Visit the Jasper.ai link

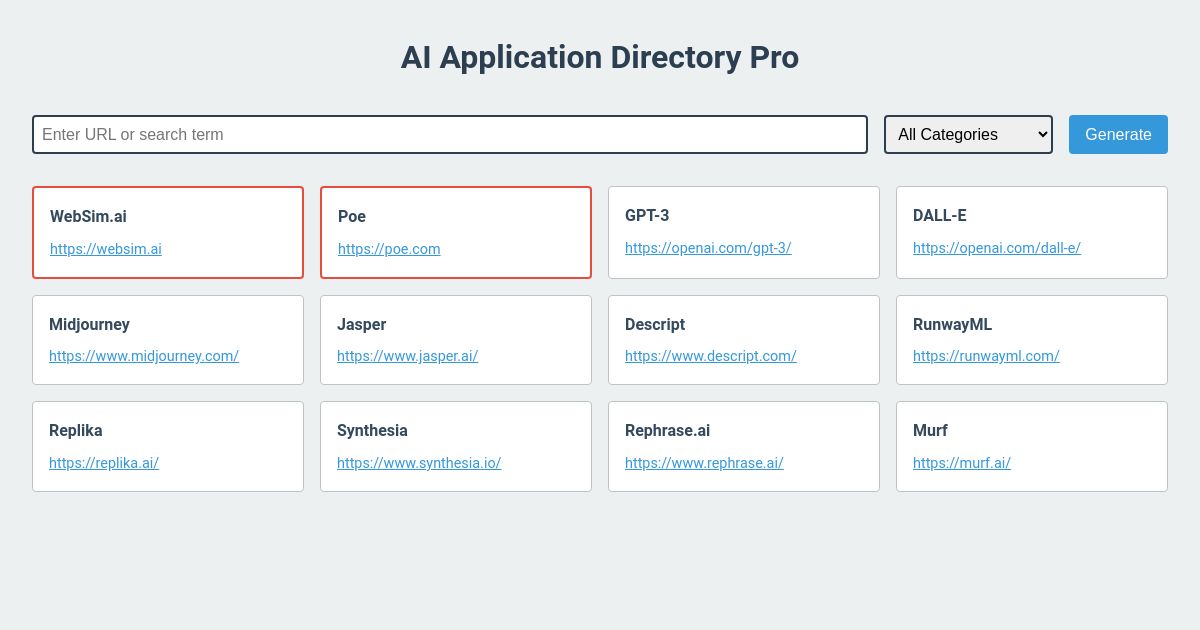coord(407,356)
